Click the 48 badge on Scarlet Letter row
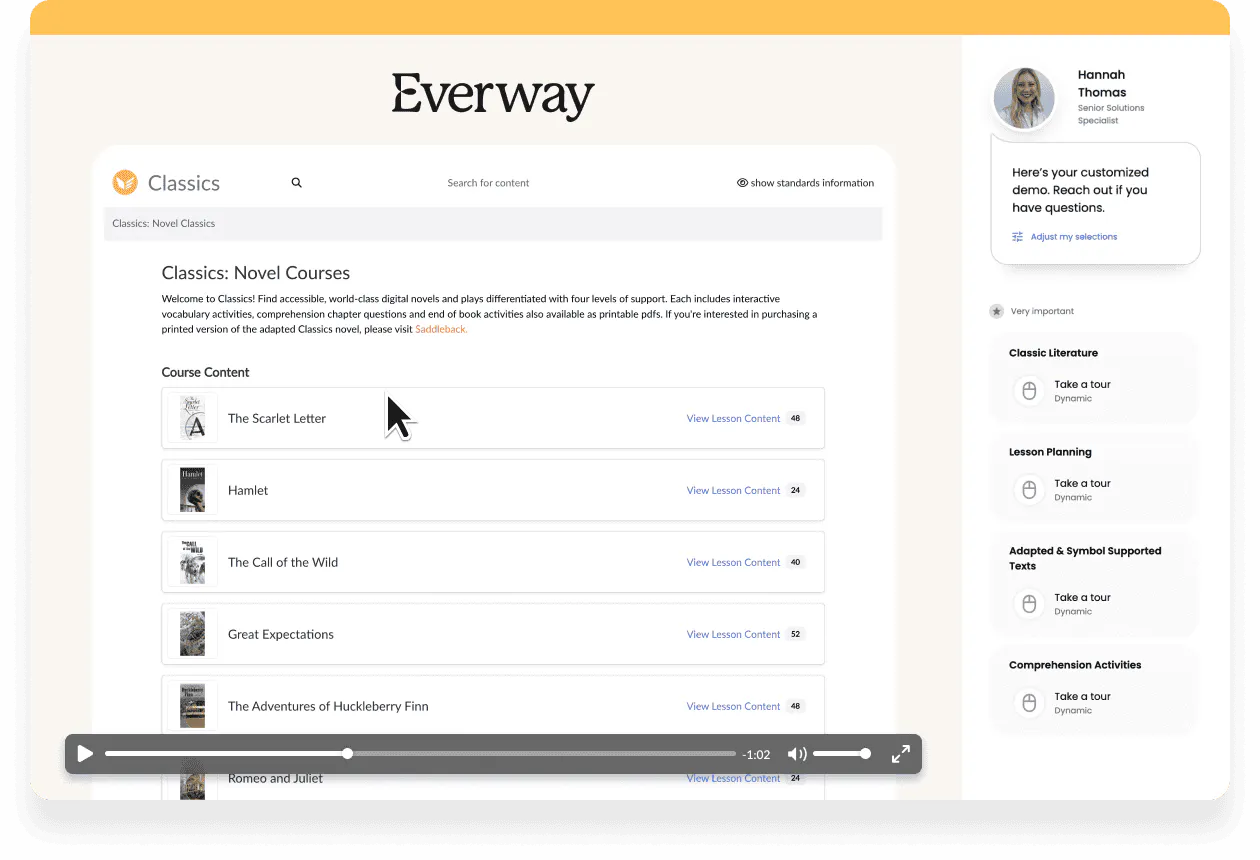The height and width of the screenshot is (860, 1260). 796,419
